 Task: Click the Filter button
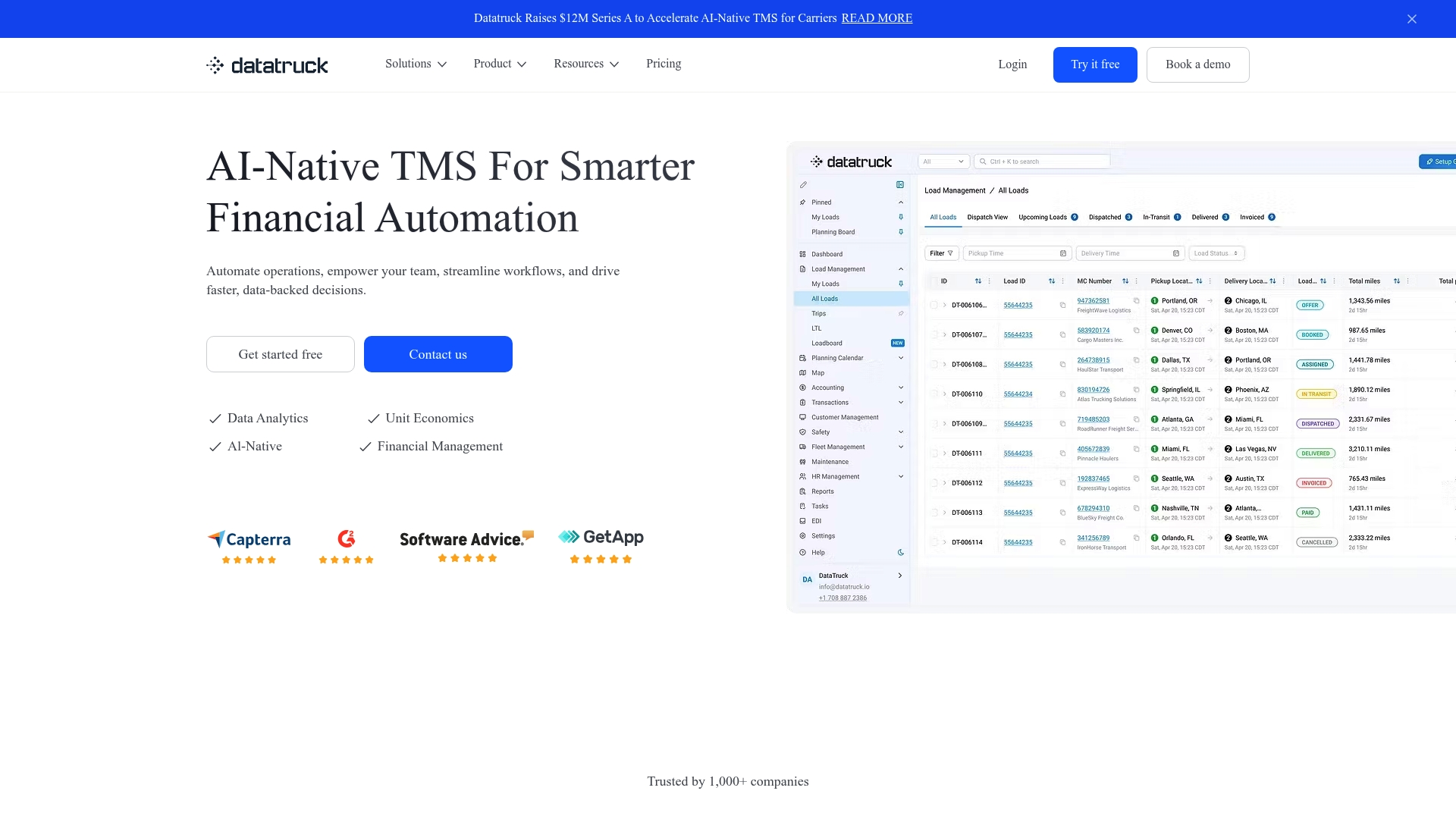tap(942, 253)
